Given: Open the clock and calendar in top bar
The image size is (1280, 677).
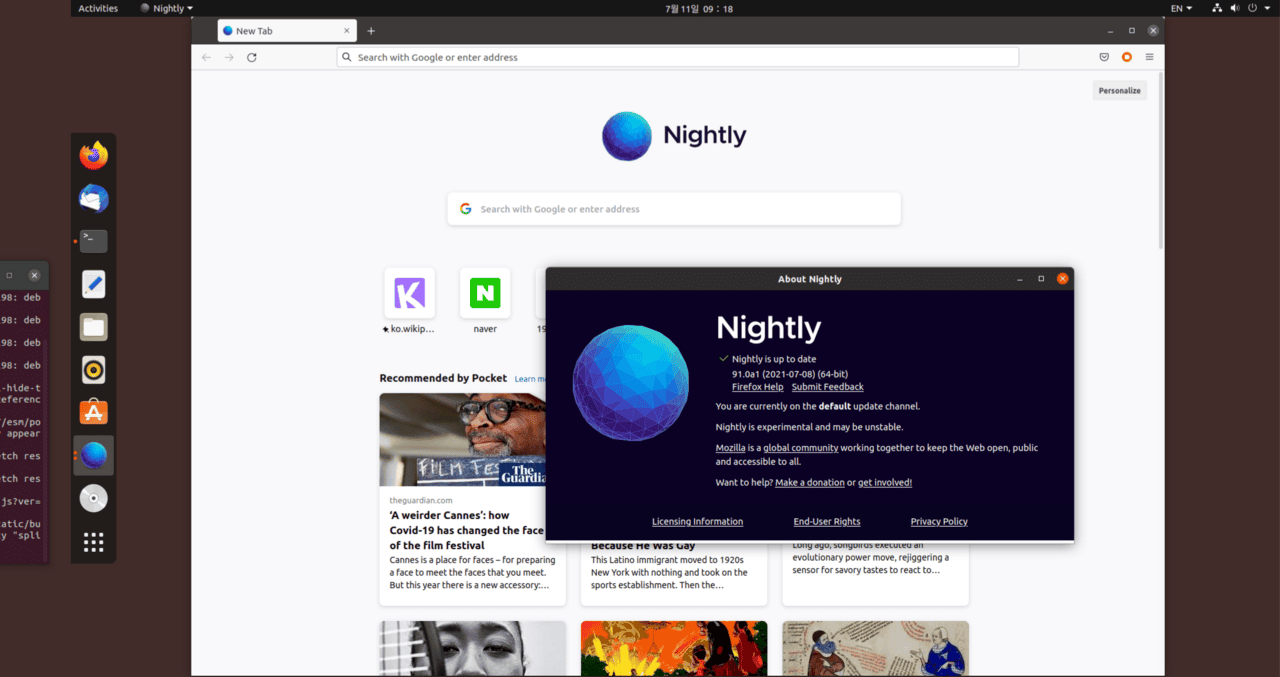Looking at the screenshot, I should pyautogui.click(x=699, y=8).
